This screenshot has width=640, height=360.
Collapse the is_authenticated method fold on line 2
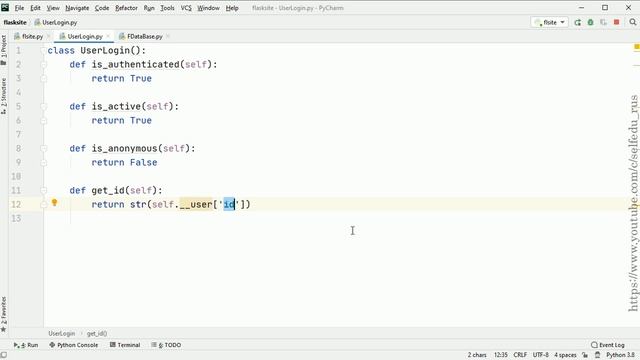point(43,64)
